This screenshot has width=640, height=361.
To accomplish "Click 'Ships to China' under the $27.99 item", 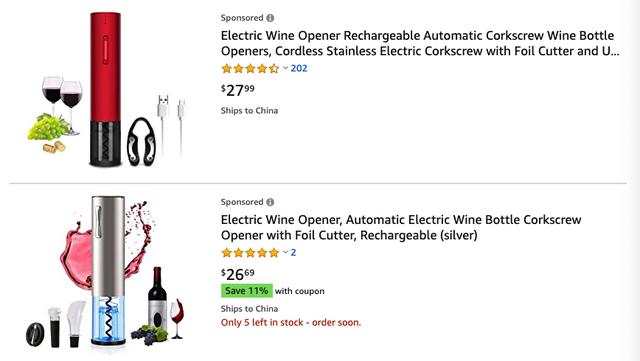I will [x=249, y=111].
